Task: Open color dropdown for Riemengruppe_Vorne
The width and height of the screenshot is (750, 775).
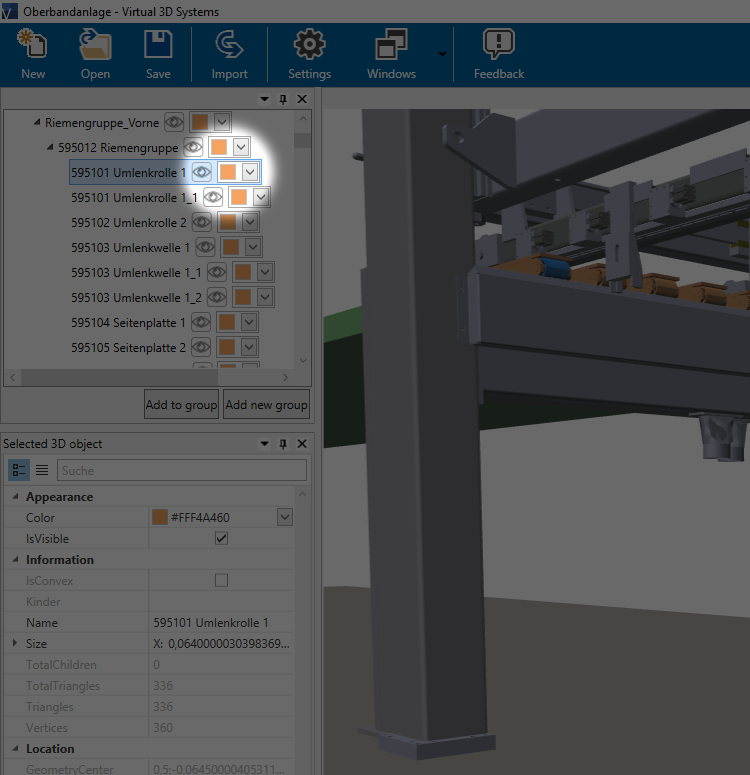Action: click(222, 122)
